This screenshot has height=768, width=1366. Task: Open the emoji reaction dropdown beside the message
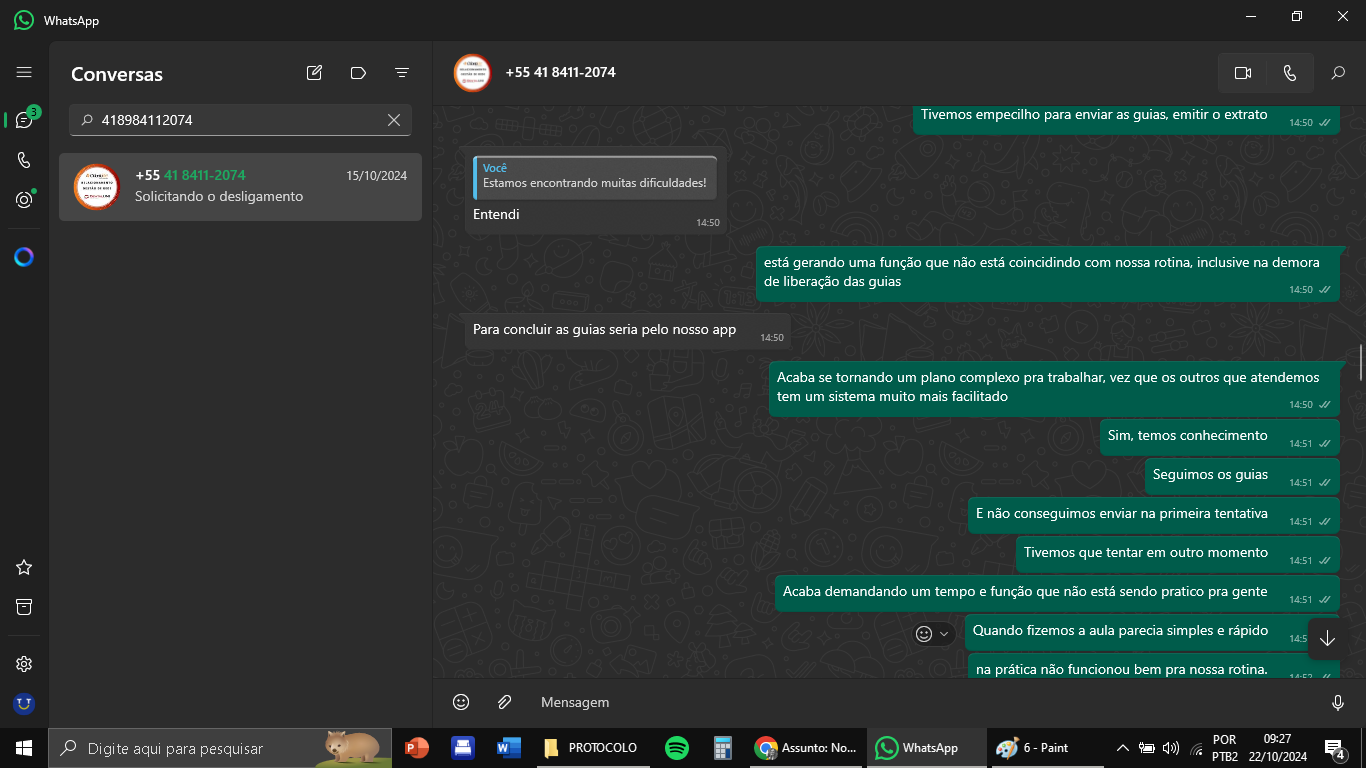pos(934,633)
